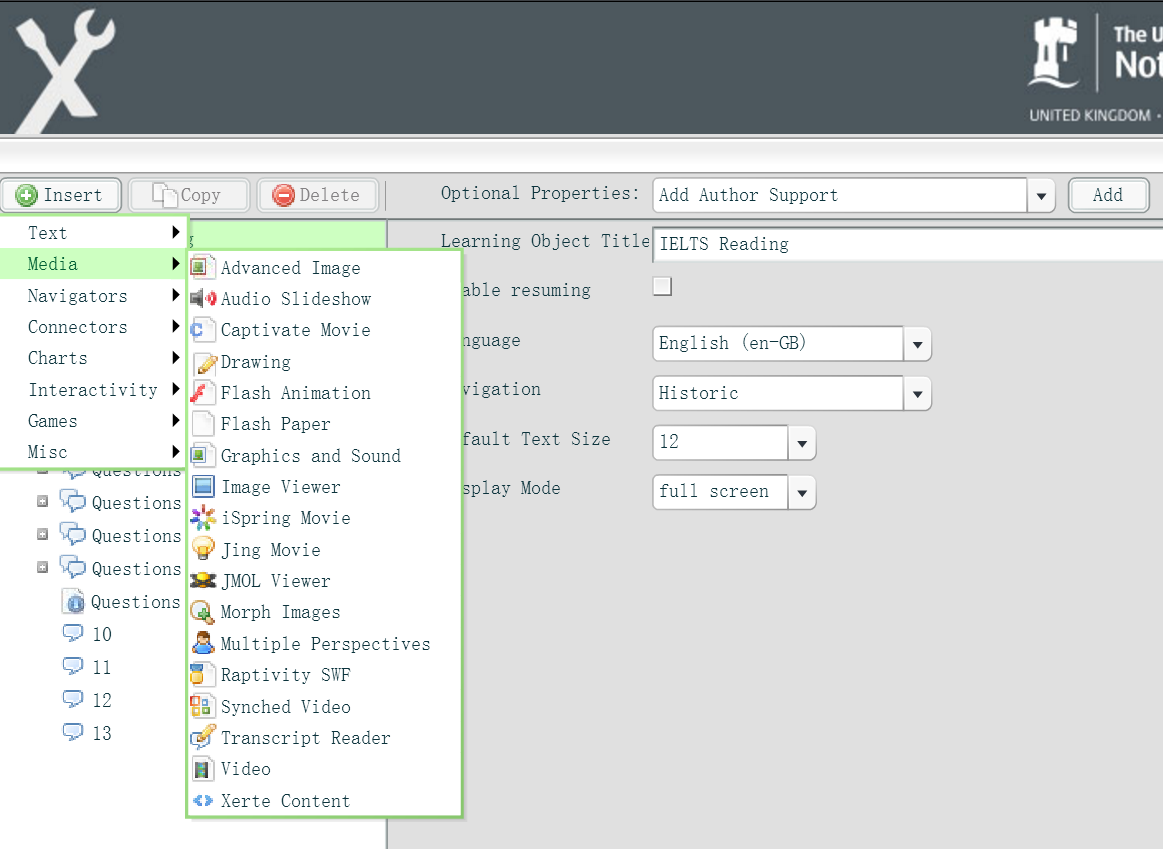
Task: Click the Advanced Image icon
Action: pyautogui.click(x=202, y=267)
